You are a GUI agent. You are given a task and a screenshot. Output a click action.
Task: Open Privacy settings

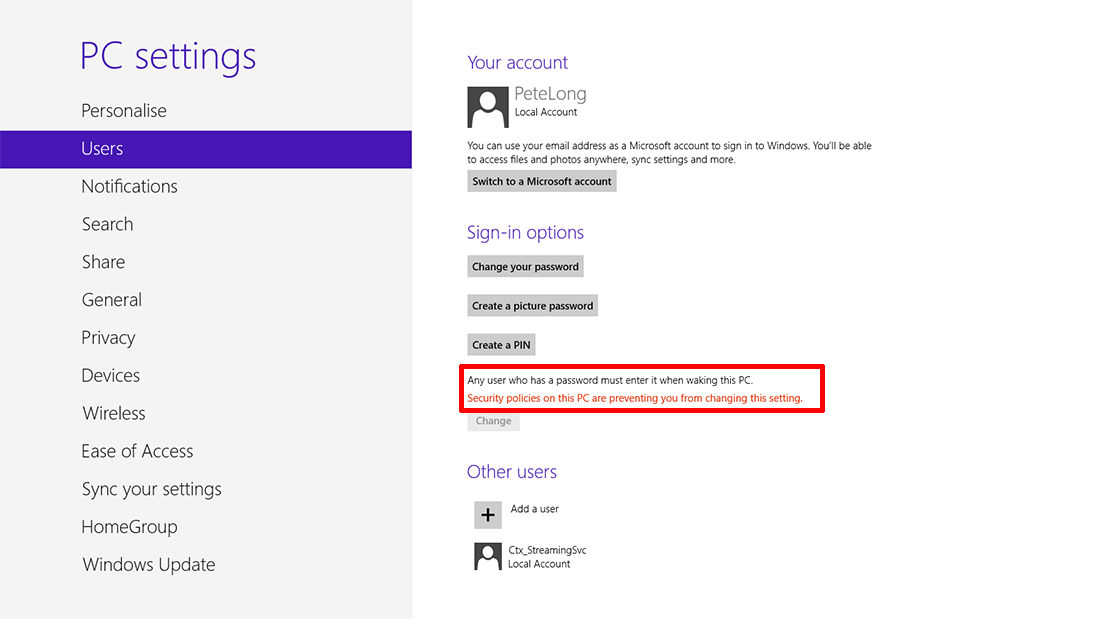[x=108, y=338]
